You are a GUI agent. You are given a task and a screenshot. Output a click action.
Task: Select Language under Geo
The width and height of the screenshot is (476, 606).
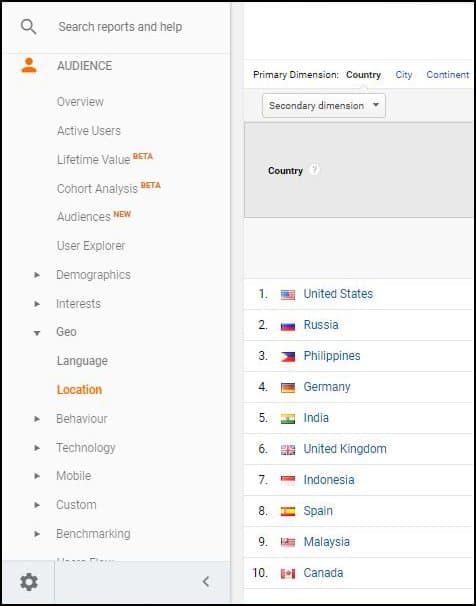coord(82,361)
